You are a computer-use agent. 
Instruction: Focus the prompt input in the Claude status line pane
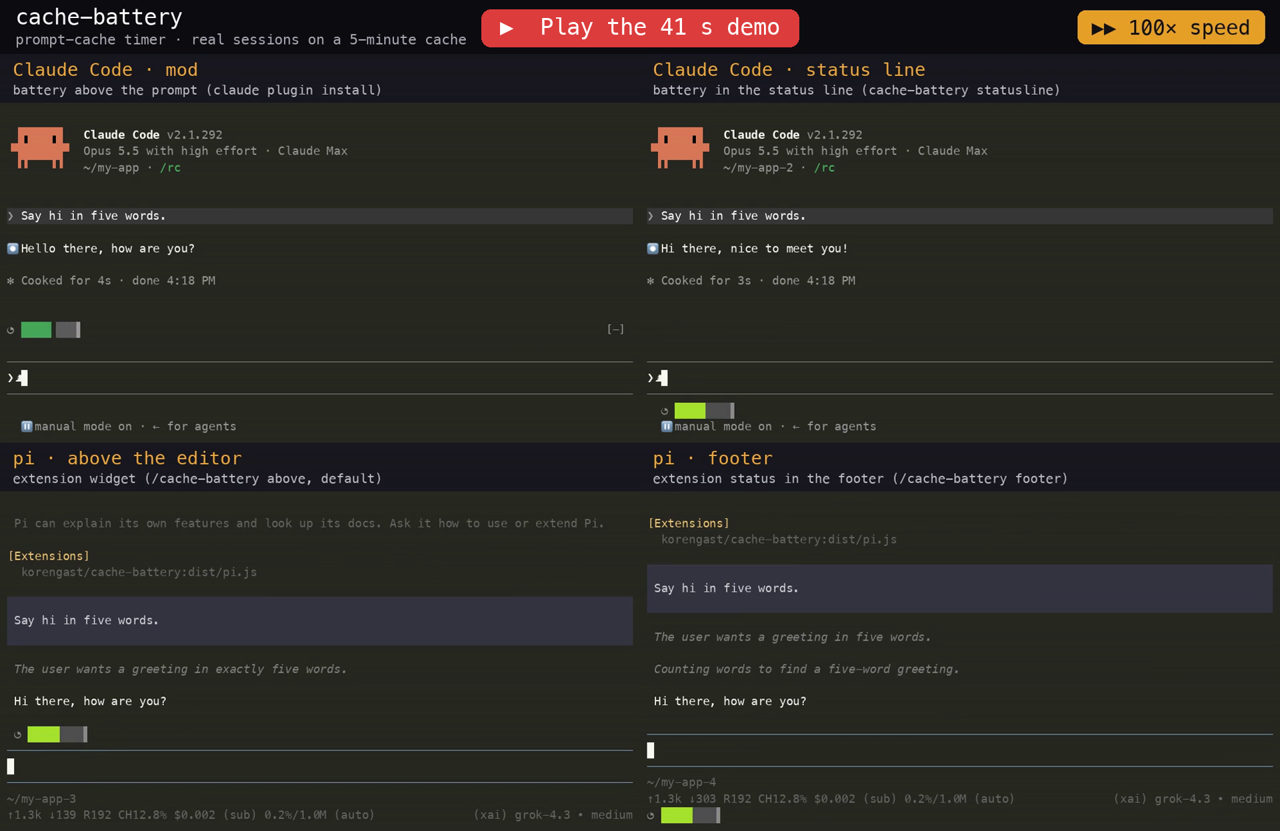click(960, 378)
